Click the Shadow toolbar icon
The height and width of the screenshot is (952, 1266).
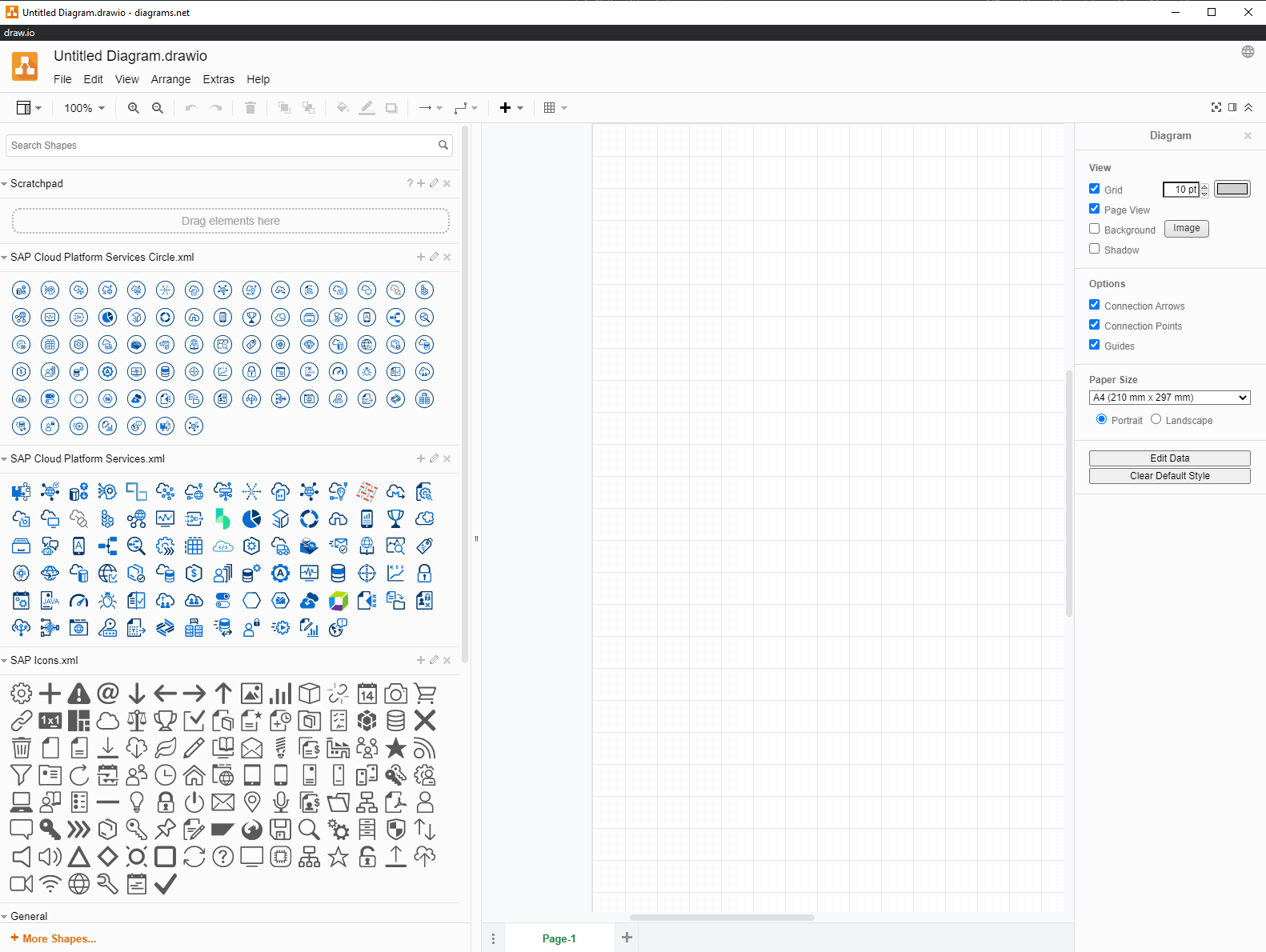coord(391,108)
